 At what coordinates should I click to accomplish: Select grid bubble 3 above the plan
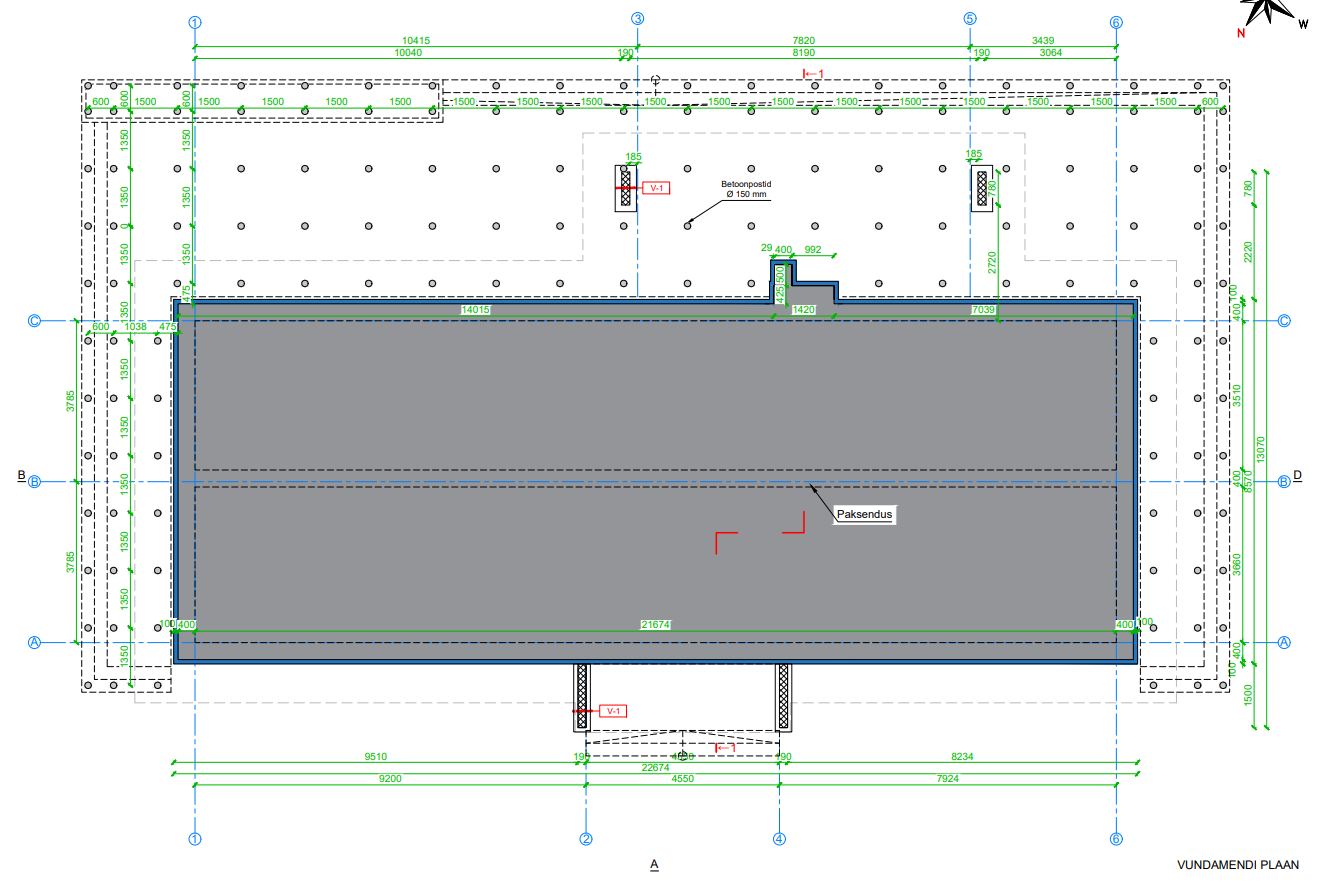pos(637,20)
